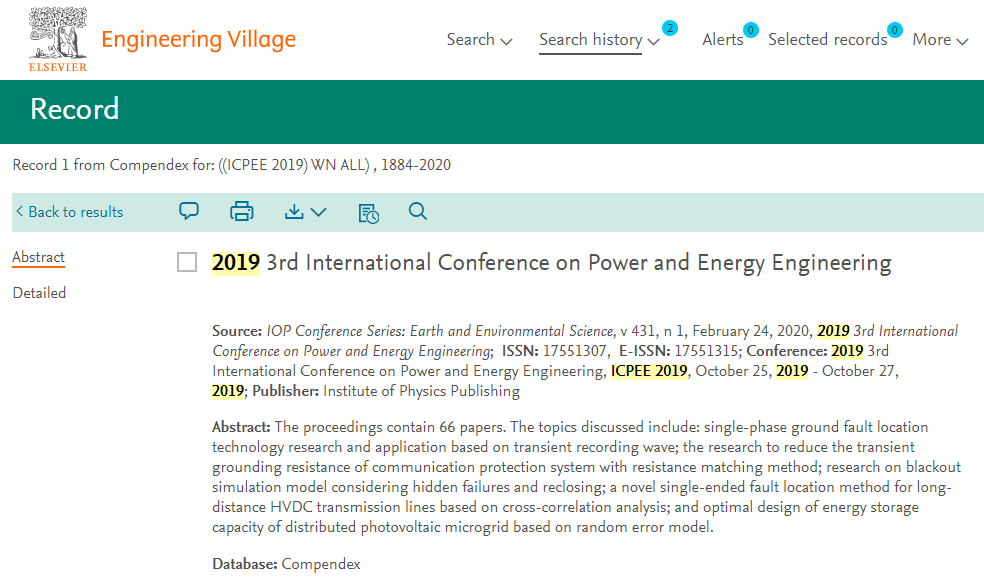This screenshot has width=984, height=578.
Task: Click the ISSN value 17551307
Action: coord(575,351)
